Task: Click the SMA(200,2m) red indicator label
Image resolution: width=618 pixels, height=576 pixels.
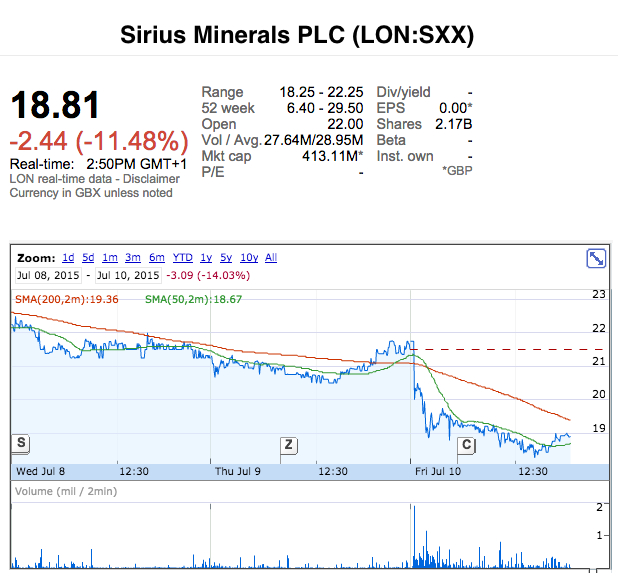Action: pyautogui.click(x=67, y=299)
